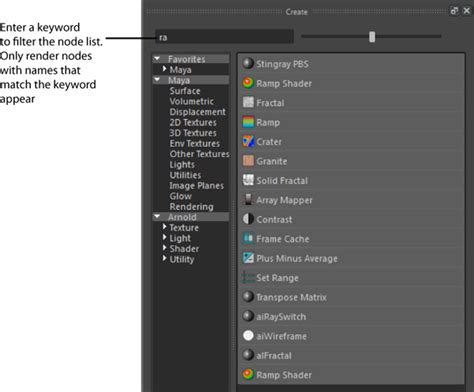Collapse the Favorites category
This screenshot has height=392, width=474.
point(157,59)
